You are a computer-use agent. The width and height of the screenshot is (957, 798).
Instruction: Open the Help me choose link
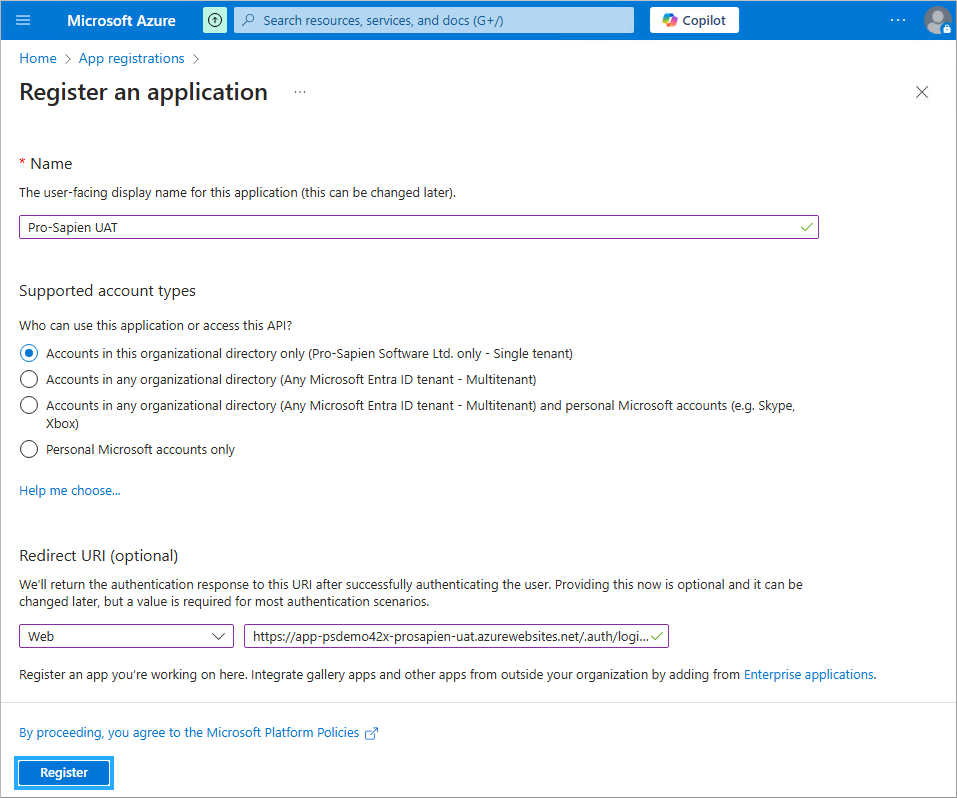click(x=70, y=490)
